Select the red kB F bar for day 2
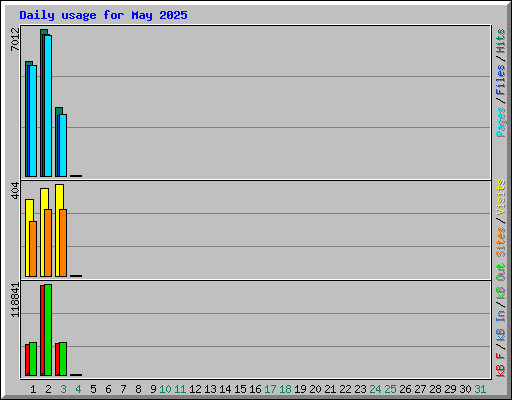Image resolution: width=512 pixels, height=400 pixels. point(42,330)
